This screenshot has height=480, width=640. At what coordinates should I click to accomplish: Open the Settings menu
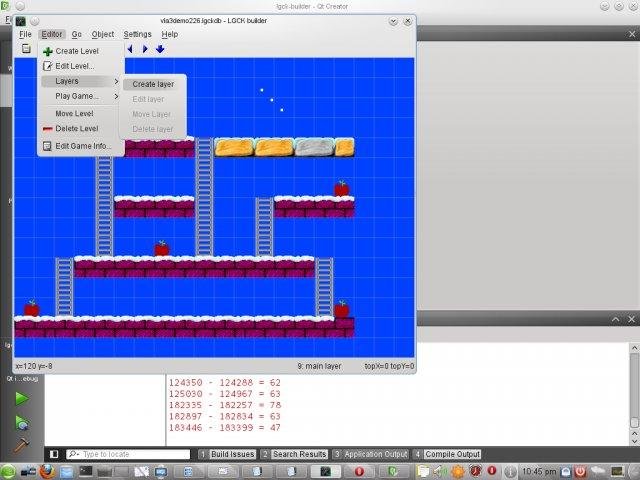pos(138,34)
